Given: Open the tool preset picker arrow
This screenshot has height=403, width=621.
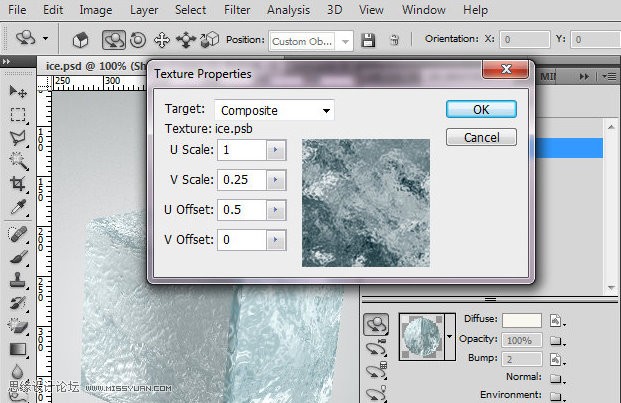Looking at the screenshot, I should 46,38.
